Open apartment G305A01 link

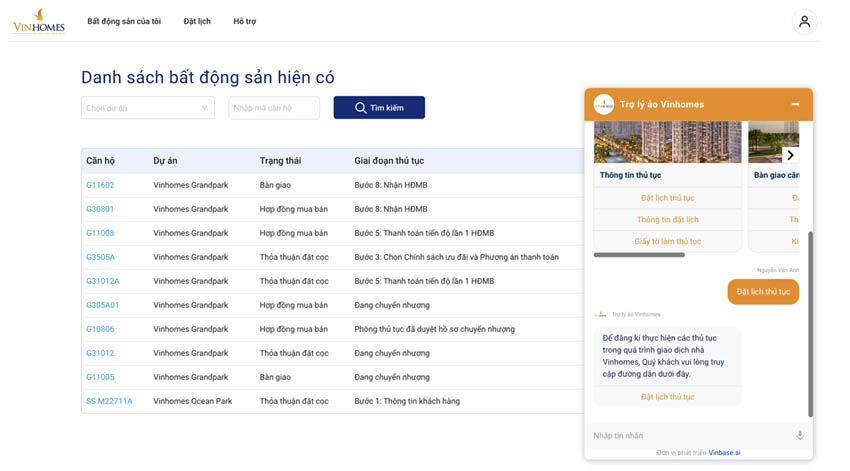coord(102,305)
